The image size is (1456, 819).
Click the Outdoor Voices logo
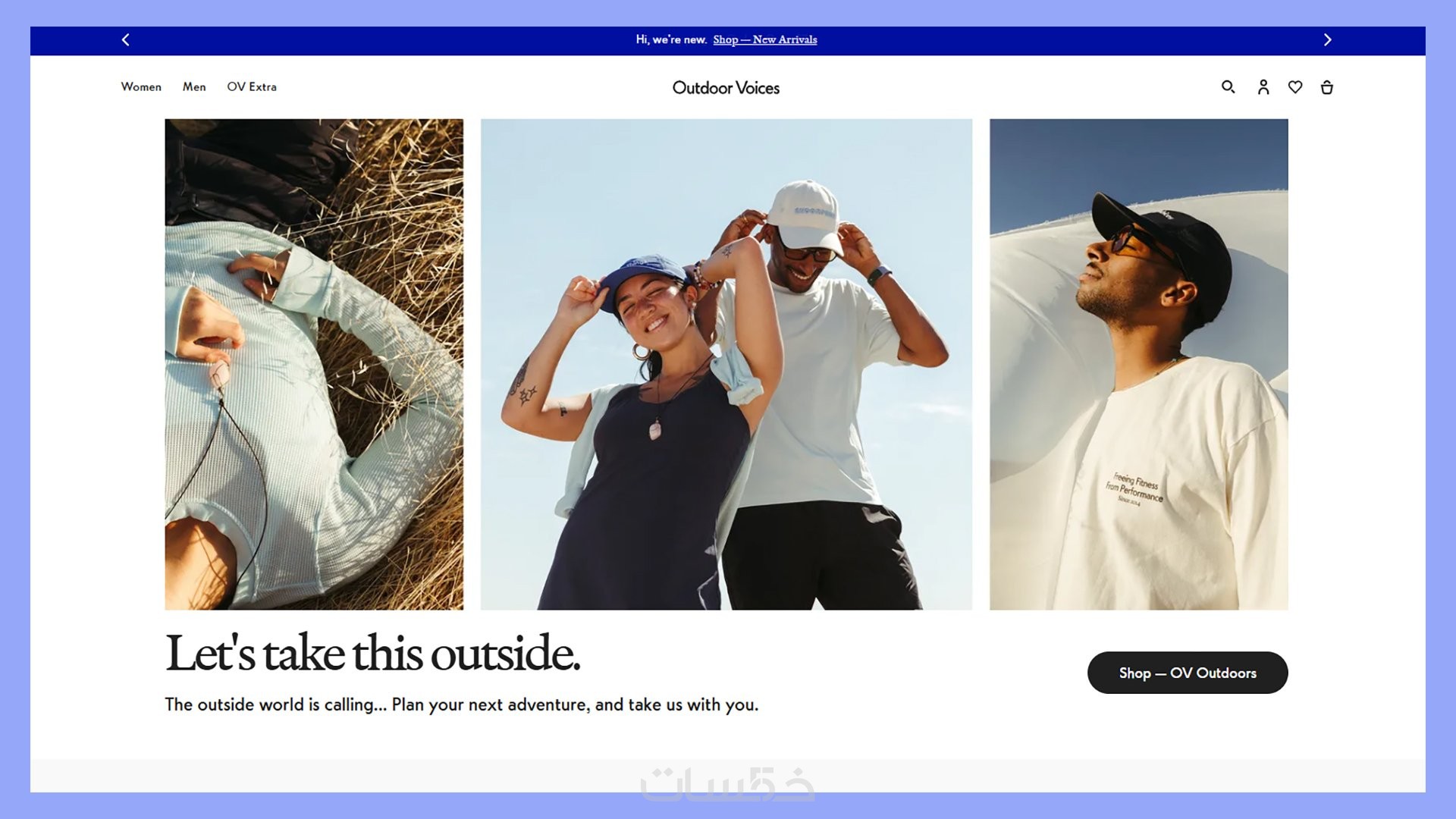tap(726, 88)
